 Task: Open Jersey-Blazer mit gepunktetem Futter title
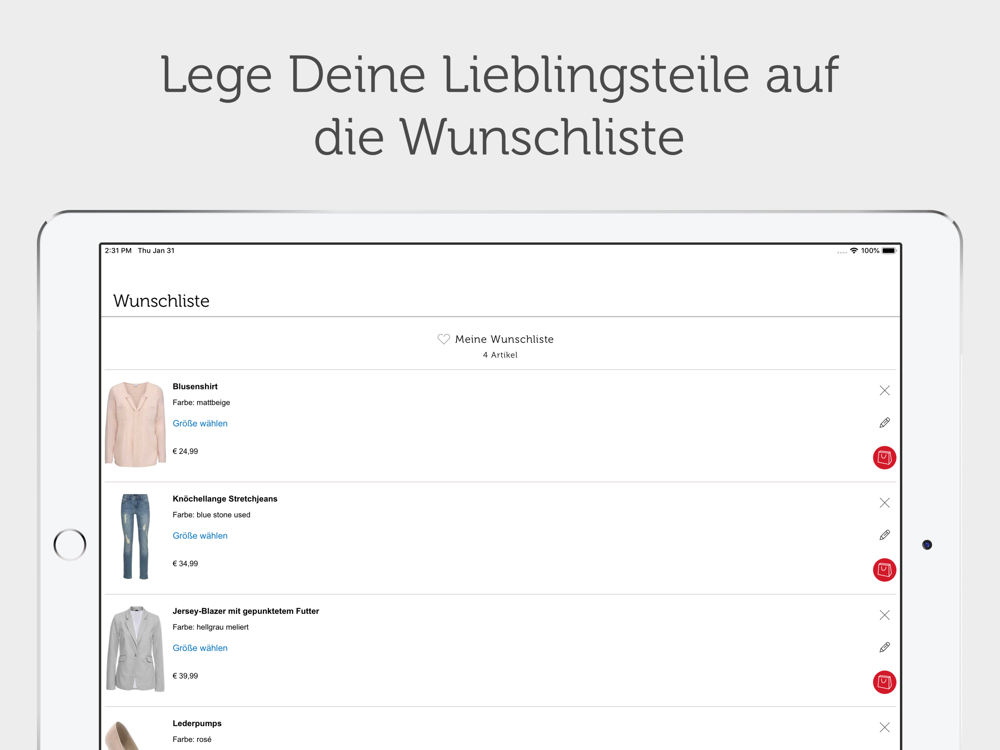coord(246,611)
